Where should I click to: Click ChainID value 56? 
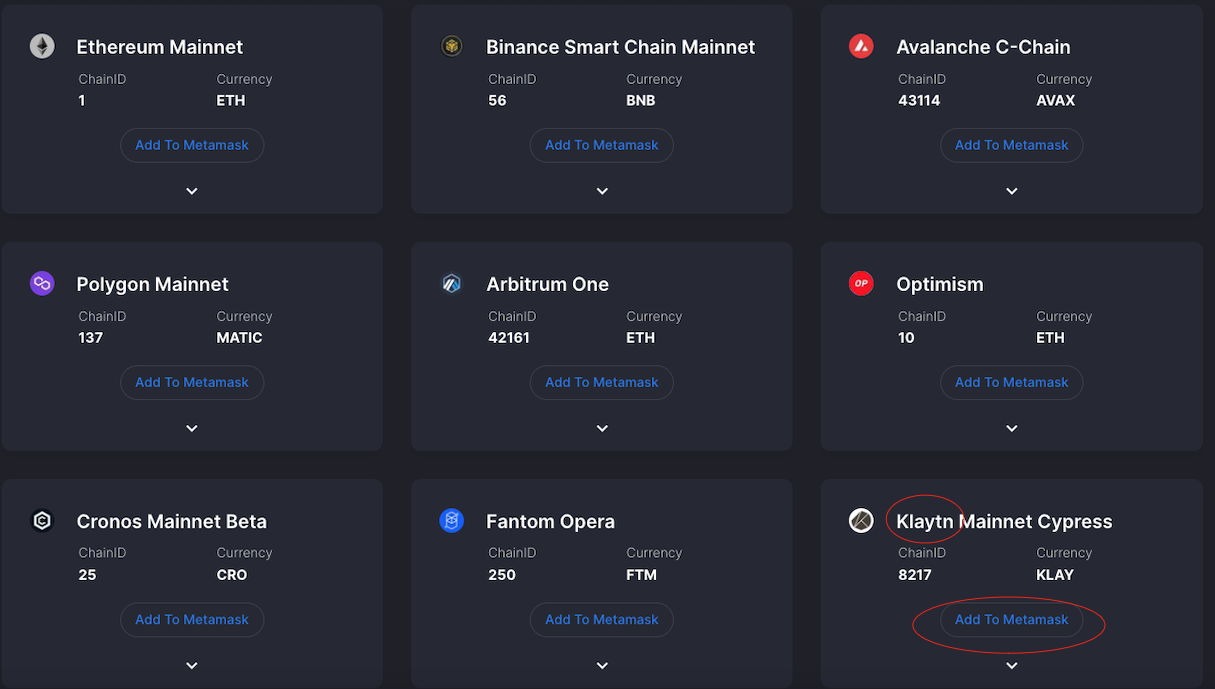pos(497,100)
